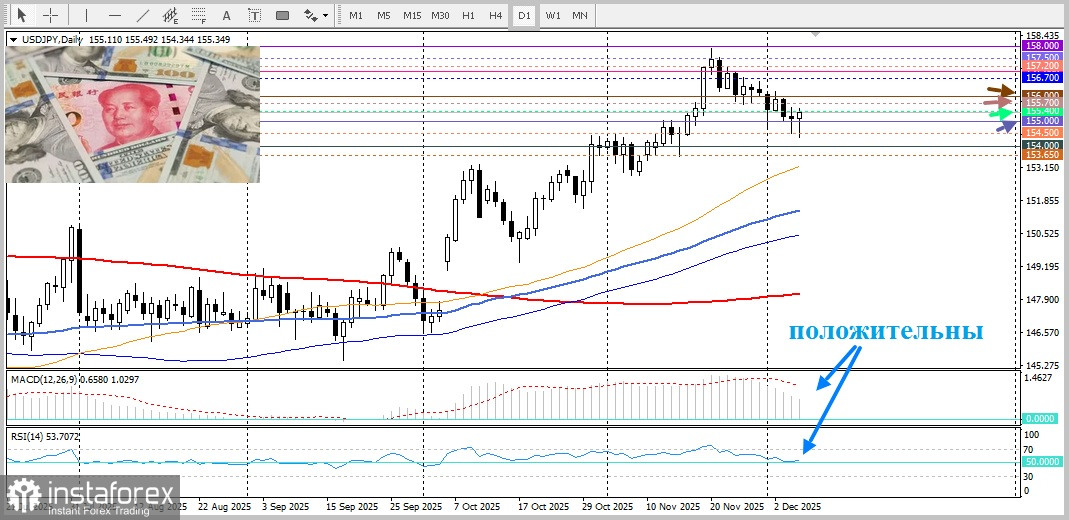This screenshot has width=1069, height=520.
Task: Click the 2 Dec 2025 date label
Action: pyautogui.click(x=797, y=508)
